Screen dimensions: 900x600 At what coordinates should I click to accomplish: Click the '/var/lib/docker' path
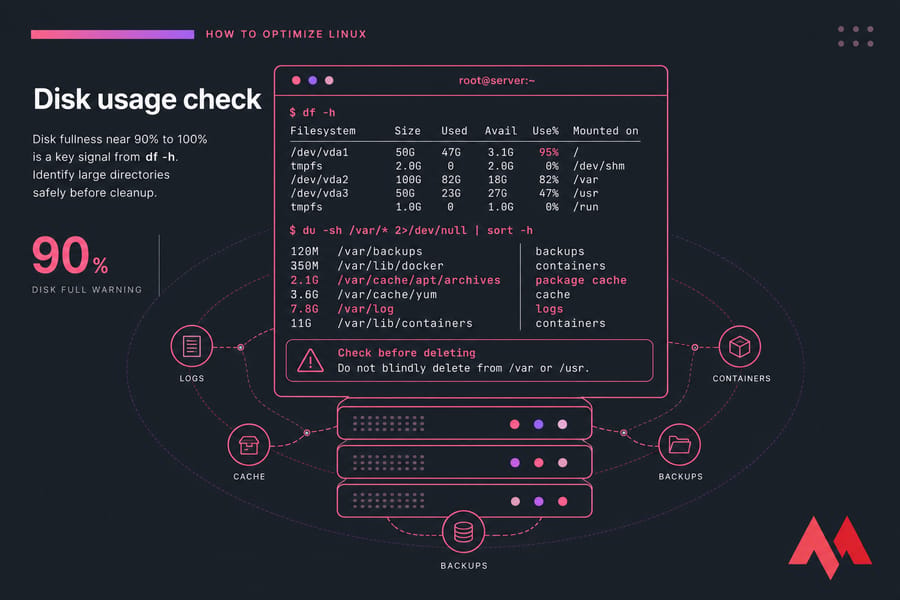390,266
